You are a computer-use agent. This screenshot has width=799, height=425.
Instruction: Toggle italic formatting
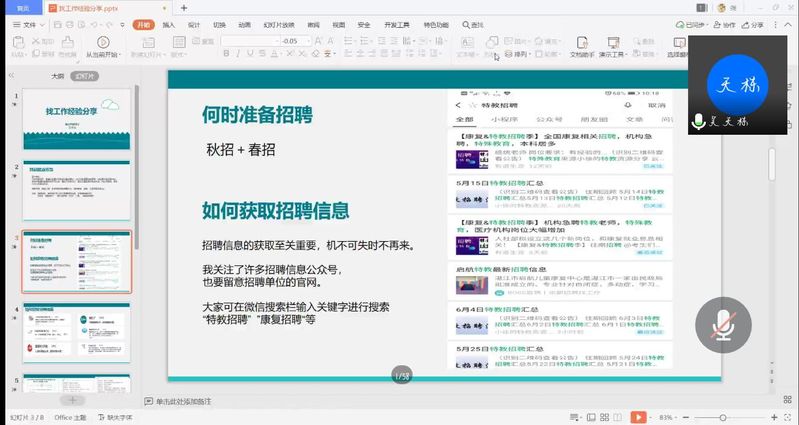point(240,55)
